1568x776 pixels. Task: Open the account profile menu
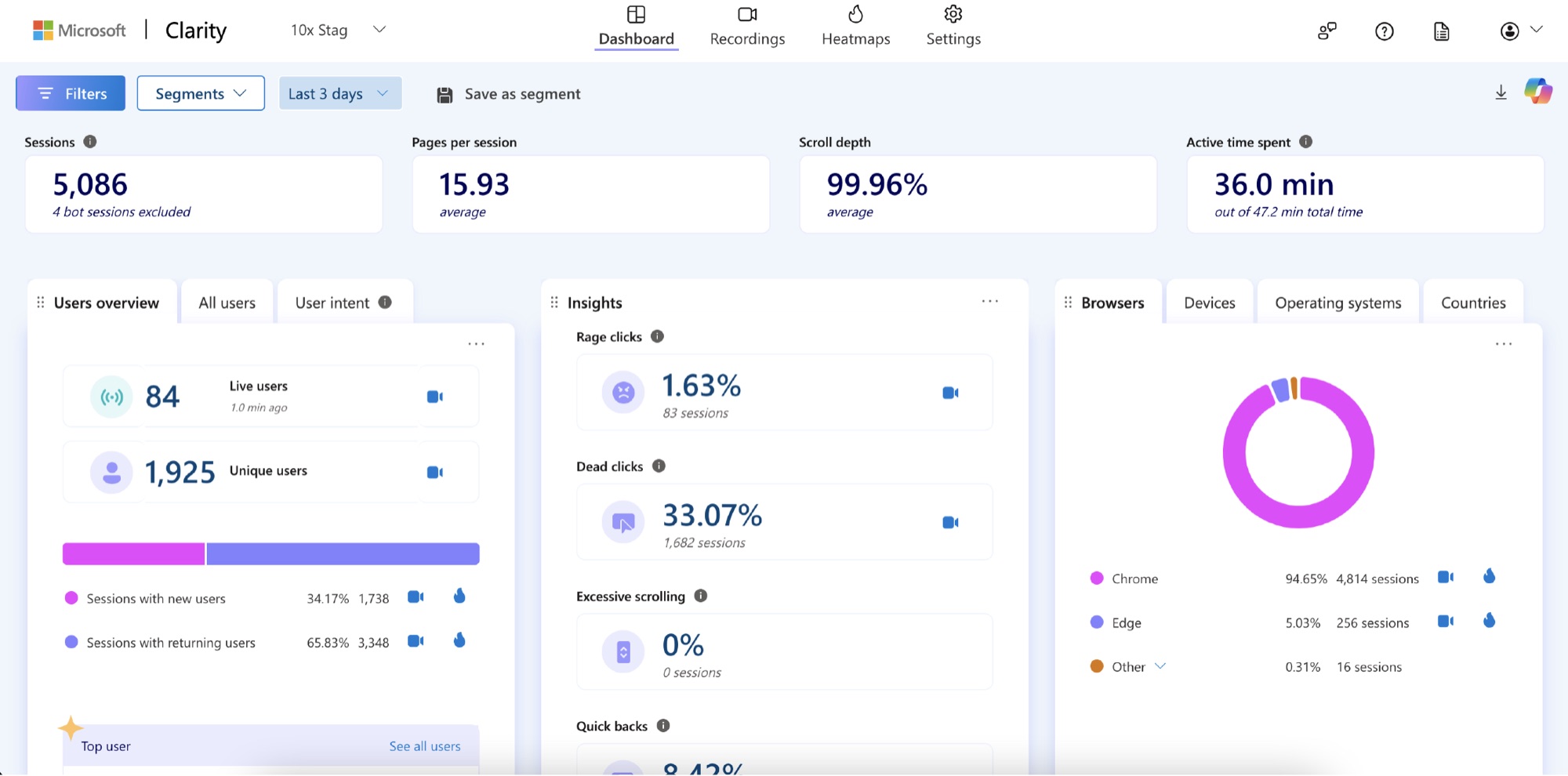pos(1521,31)
